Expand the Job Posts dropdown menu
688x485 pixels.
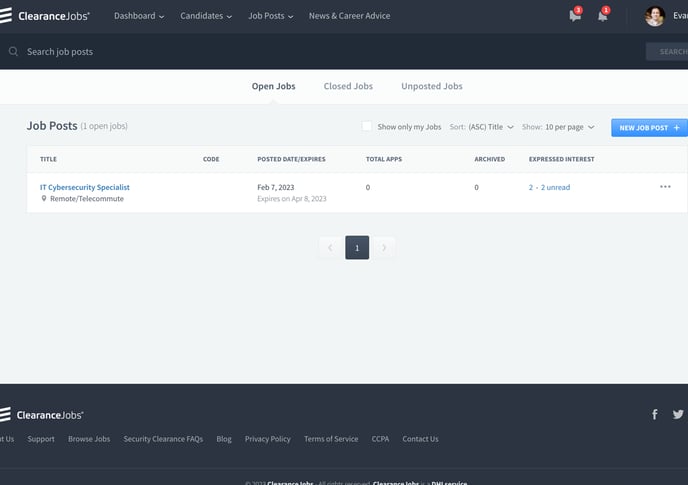point(271,16)
